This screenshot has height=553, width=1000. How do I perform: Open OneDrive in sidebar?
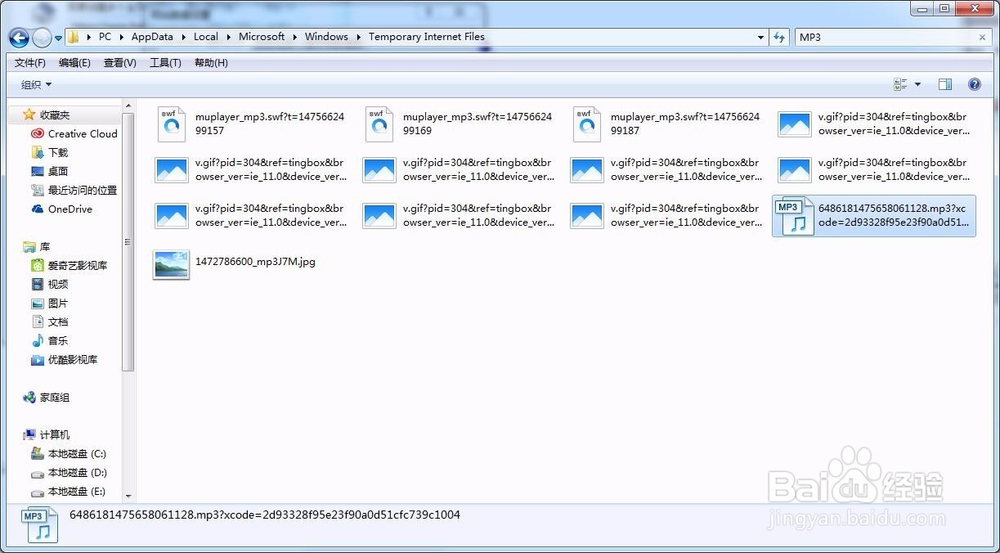coord(62,209)
